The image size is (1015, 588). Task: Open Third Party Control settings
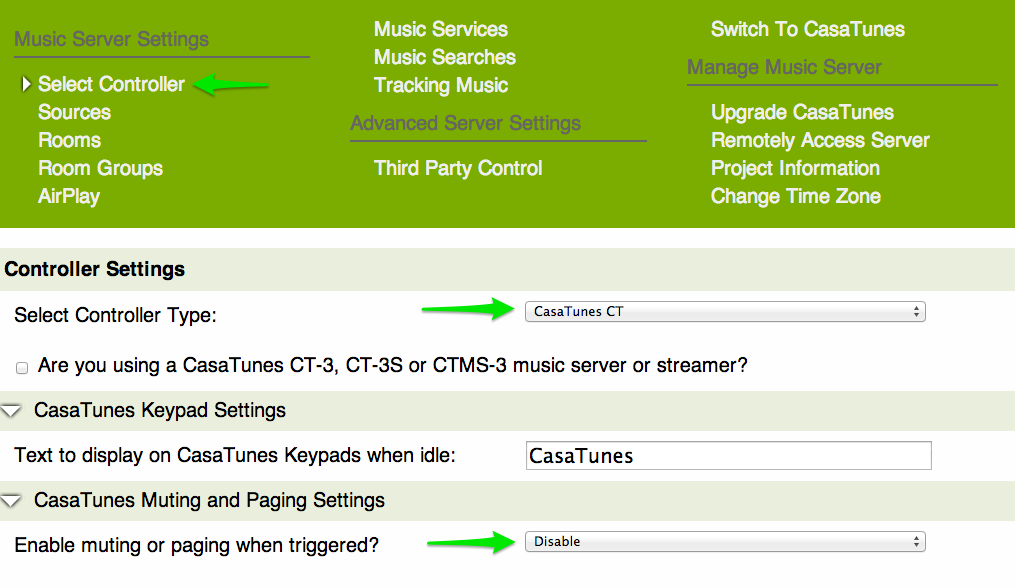[x=458, y=169]
